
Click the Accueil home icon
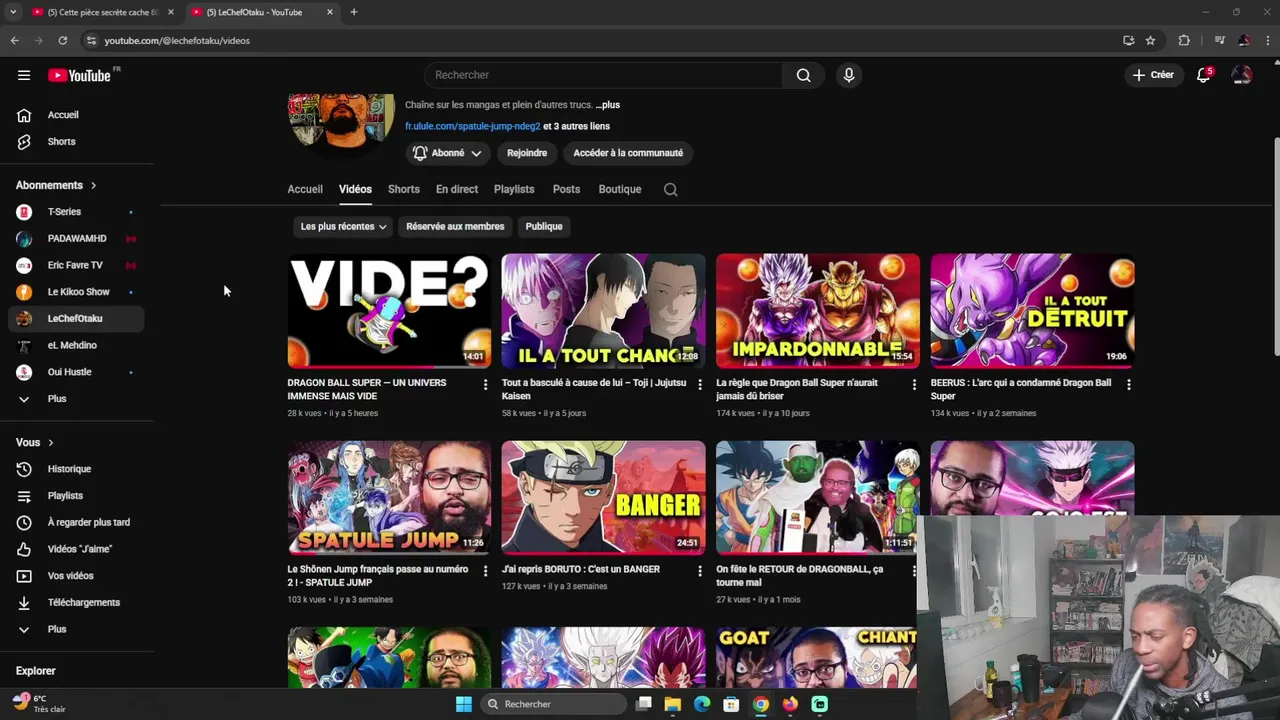(x=24, y=115)
